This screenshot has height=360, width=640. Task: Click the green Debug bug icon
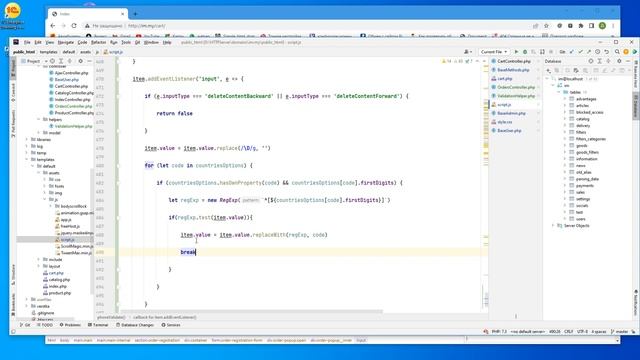(525, 52)
